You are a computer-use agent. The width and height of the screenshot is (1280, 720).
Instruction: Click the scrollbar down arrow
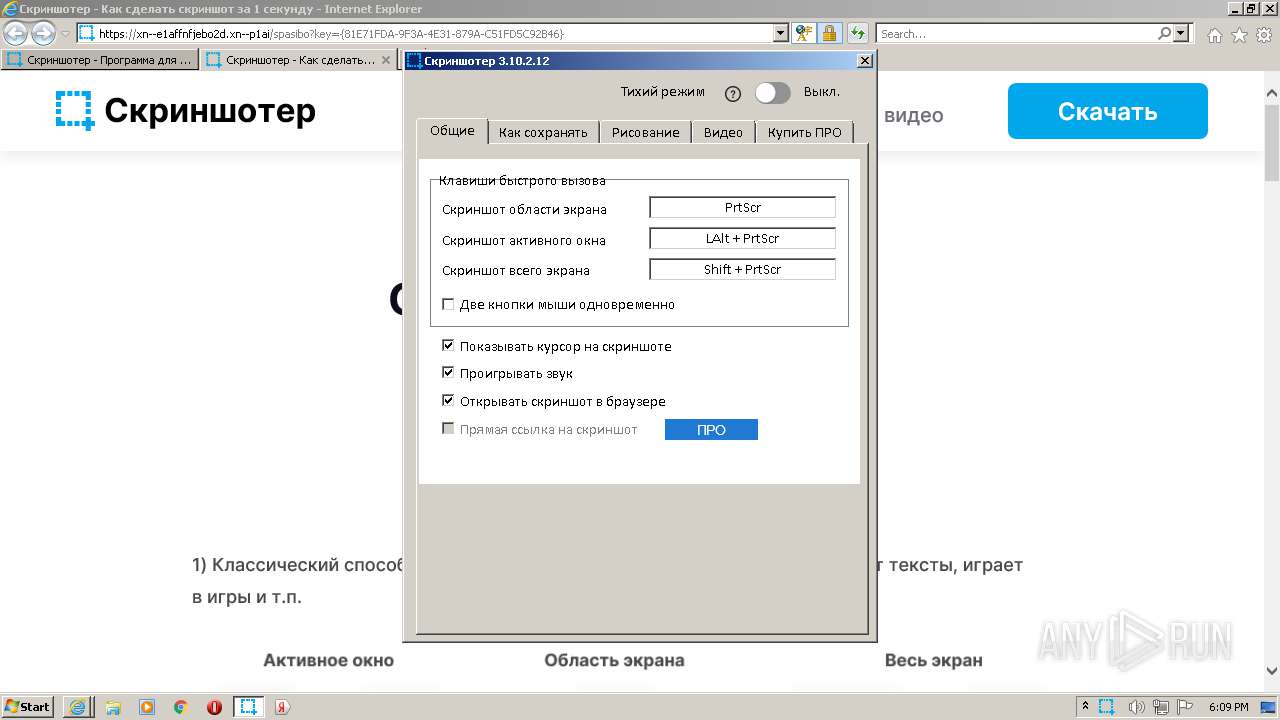click(1272, 671)
